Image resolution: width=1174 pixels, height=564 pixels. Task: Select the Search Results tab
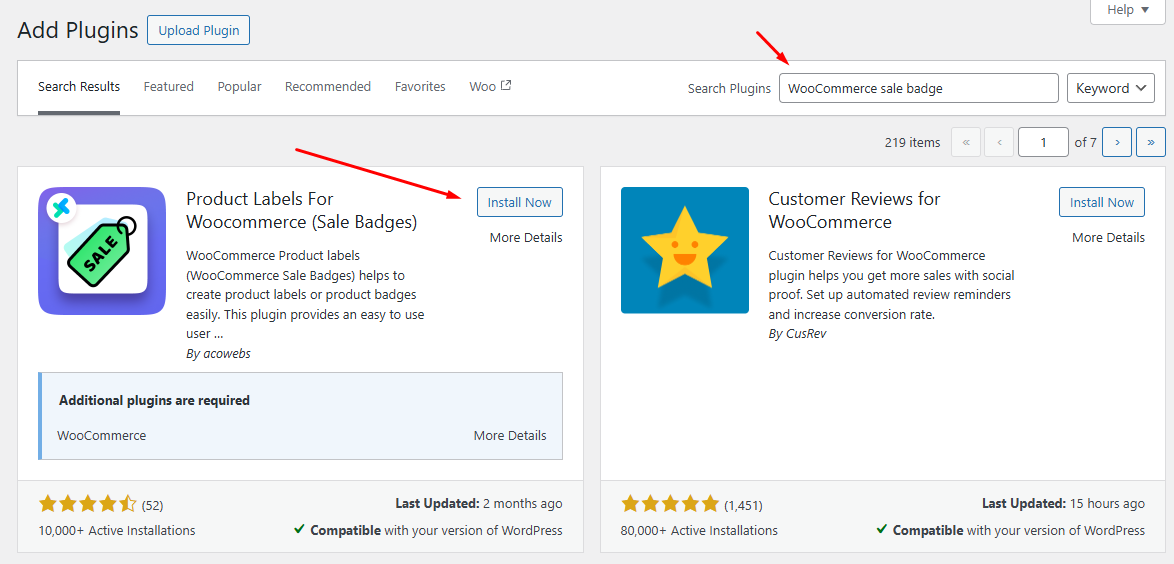coord(79,87)
